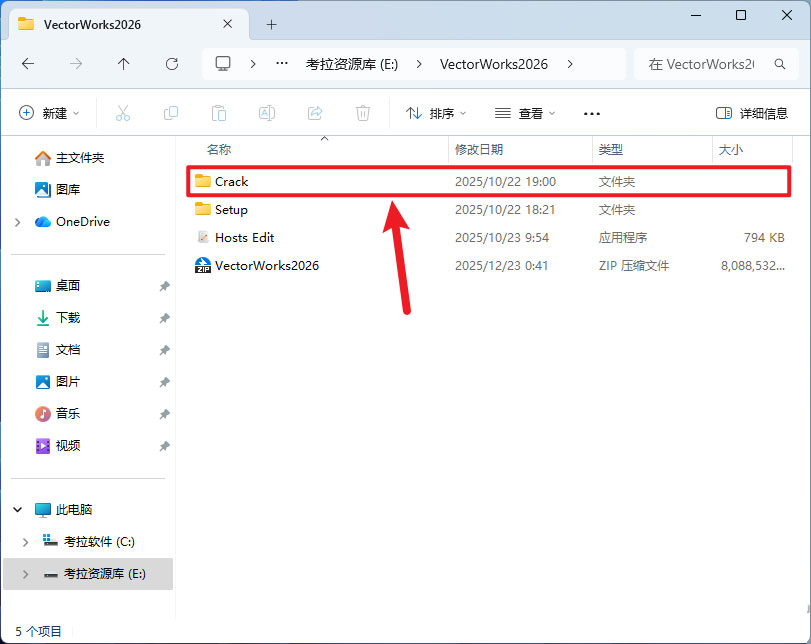This screenshot has width=811, height=644.
Task: Expand the 考拉资源库 (E:) drive node
Action: (25, 574)
